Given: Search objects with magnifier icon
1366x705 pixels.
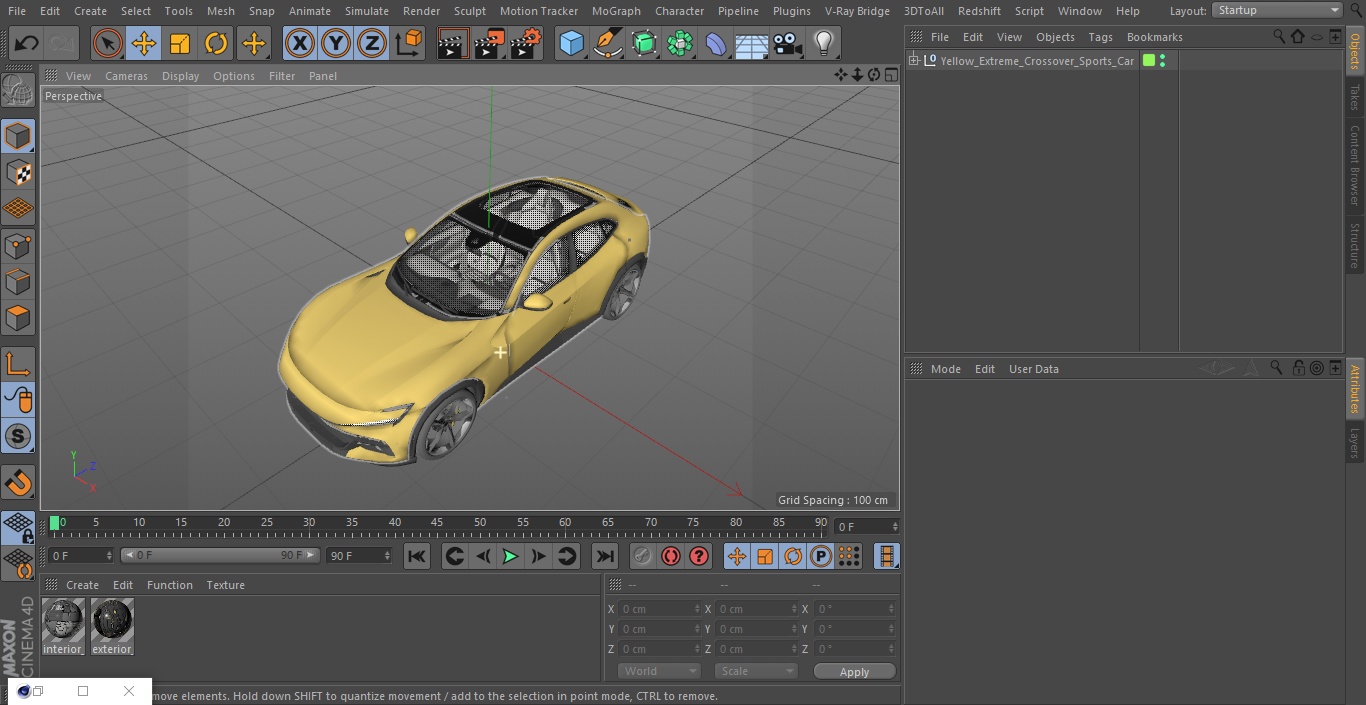Looking at the screenshot, I should (1279, 37).
